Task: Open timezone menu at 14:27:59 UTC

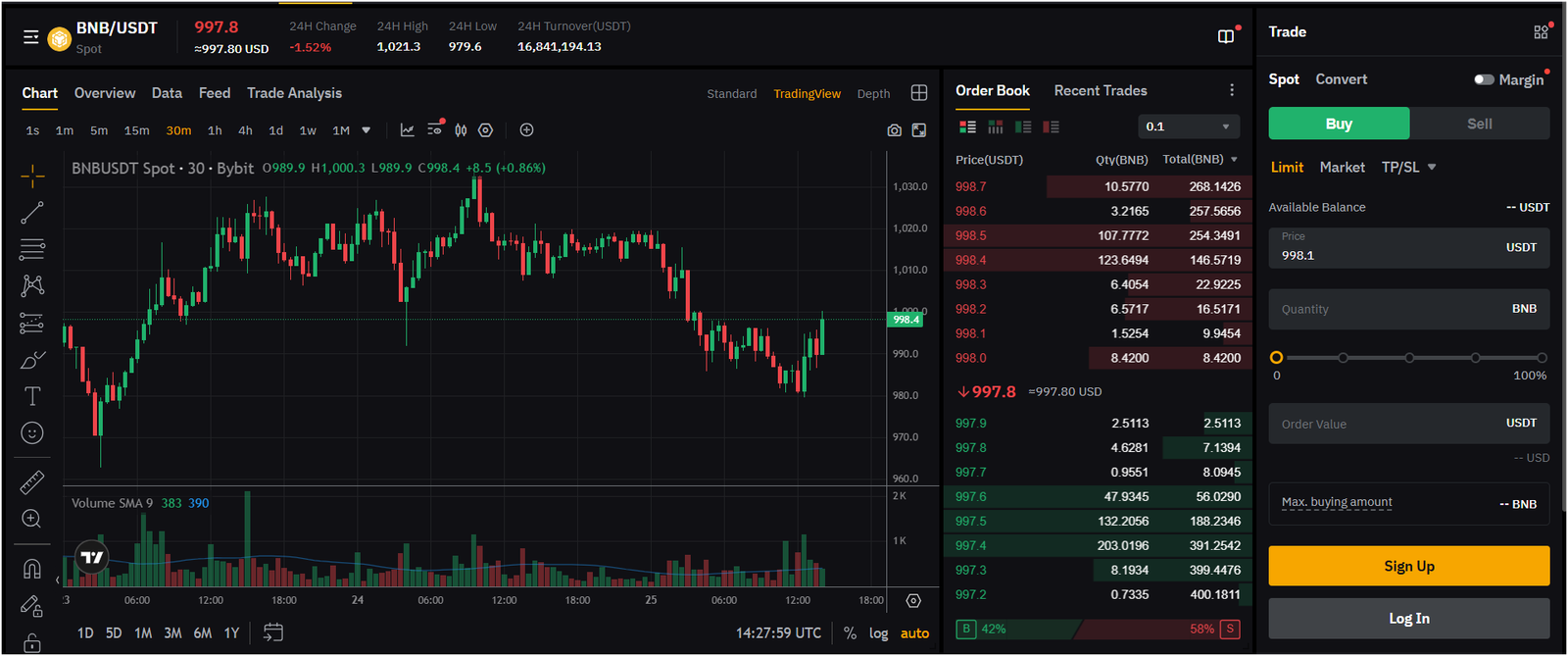Action: point(778,633)
